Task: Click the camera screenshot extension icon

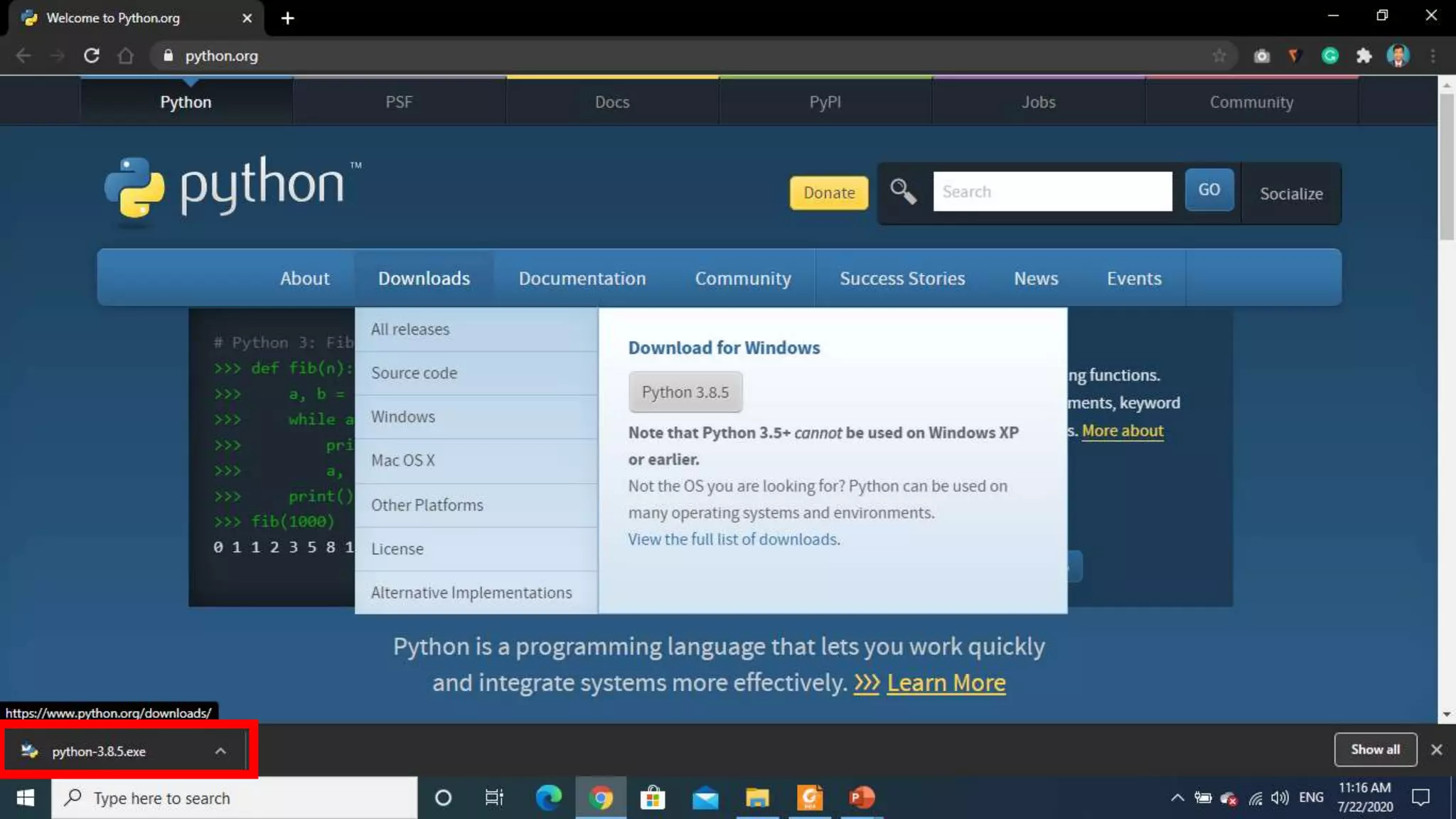Action: tap(1261, 55)
